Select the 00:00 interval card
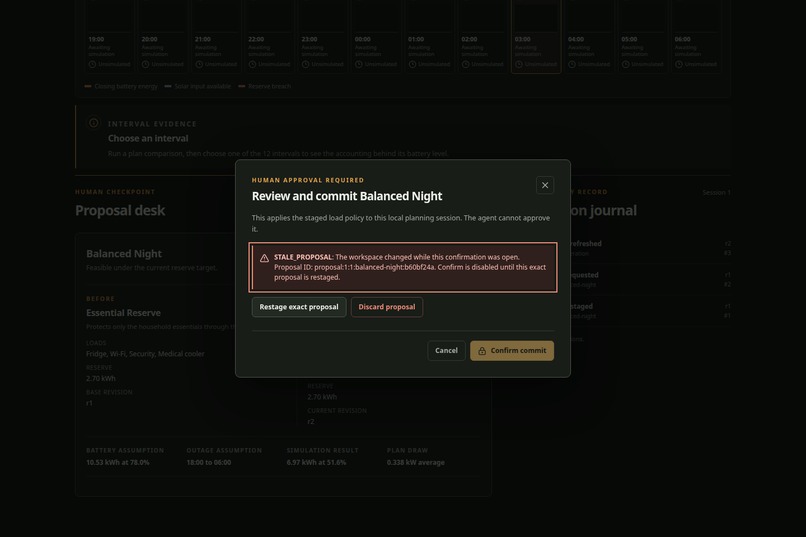 (x=376, y=37)
